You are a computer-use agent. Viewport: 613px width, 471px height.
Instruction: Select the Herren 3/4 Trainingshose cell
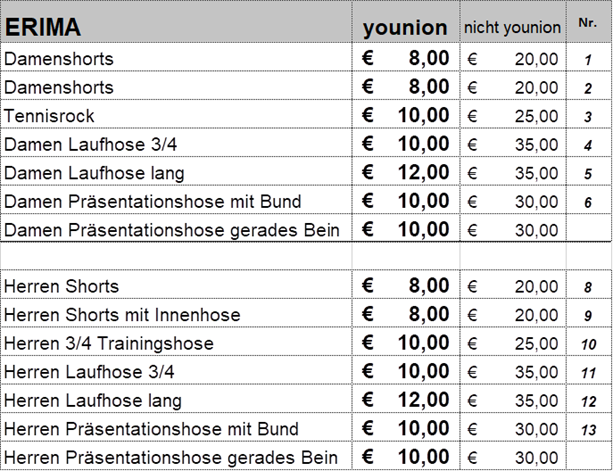tap(176, 342)
